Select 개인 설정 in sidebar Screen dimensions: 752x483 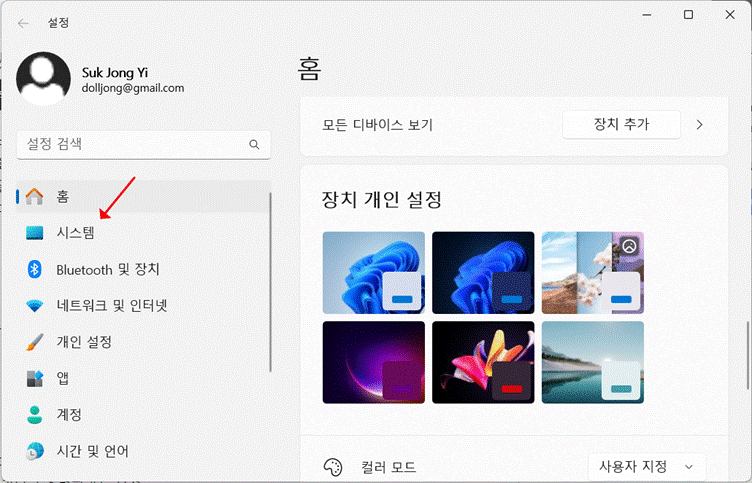pyautogui.click(x=144, y=342)
